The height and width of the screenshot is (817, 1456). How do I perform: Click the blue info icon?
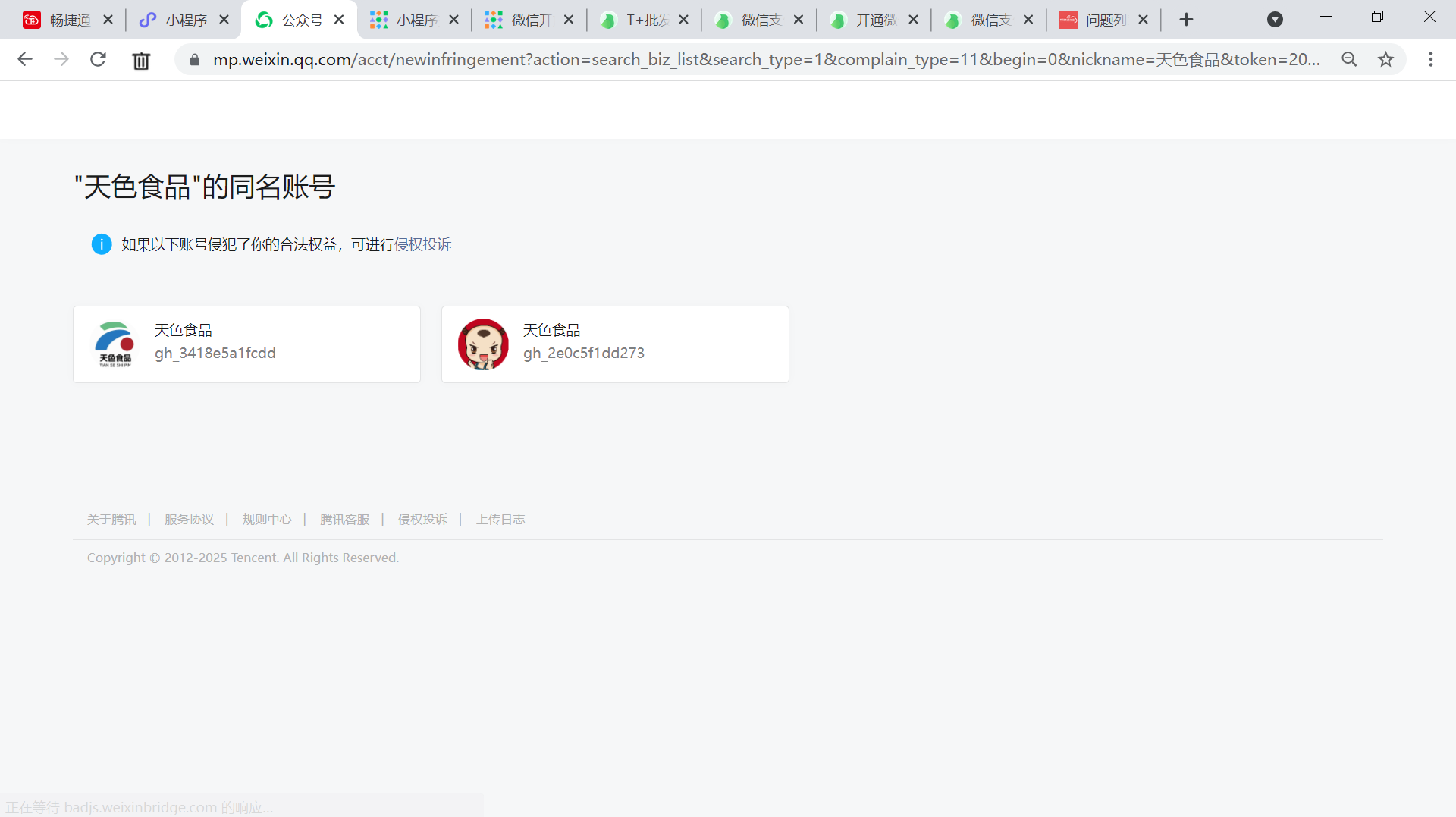coord(102,244)
